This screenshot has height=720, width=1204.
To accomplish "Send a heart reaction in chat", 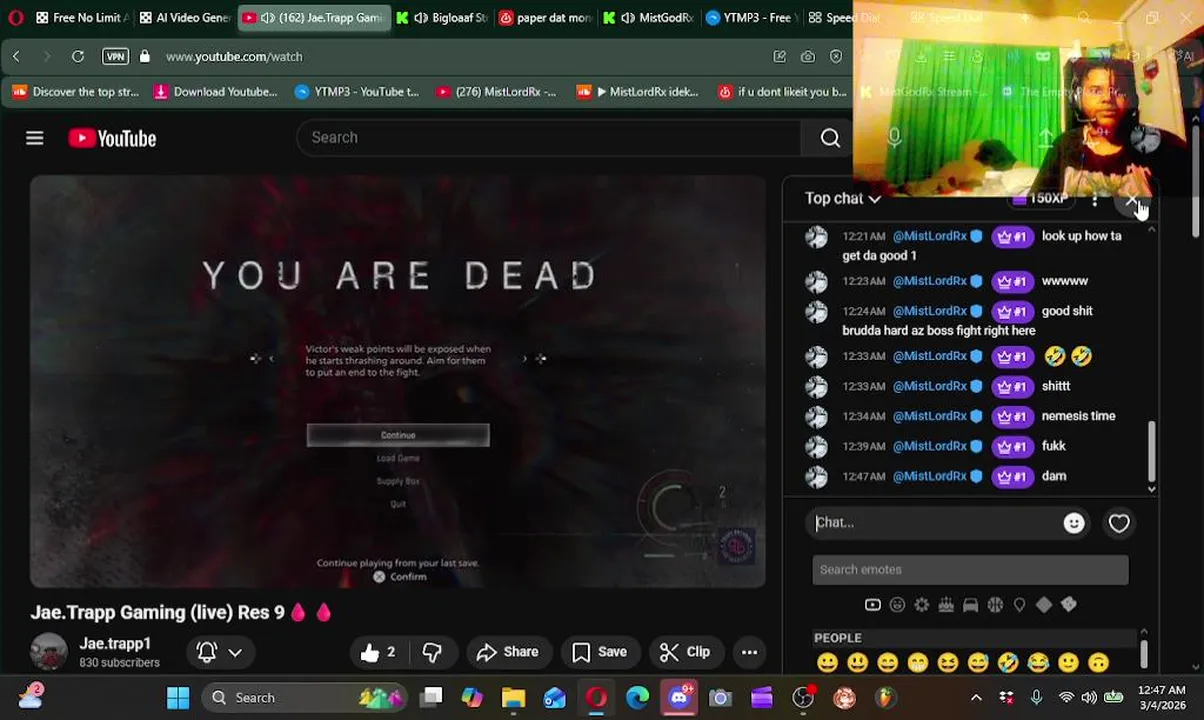I will coord(1119,523).
